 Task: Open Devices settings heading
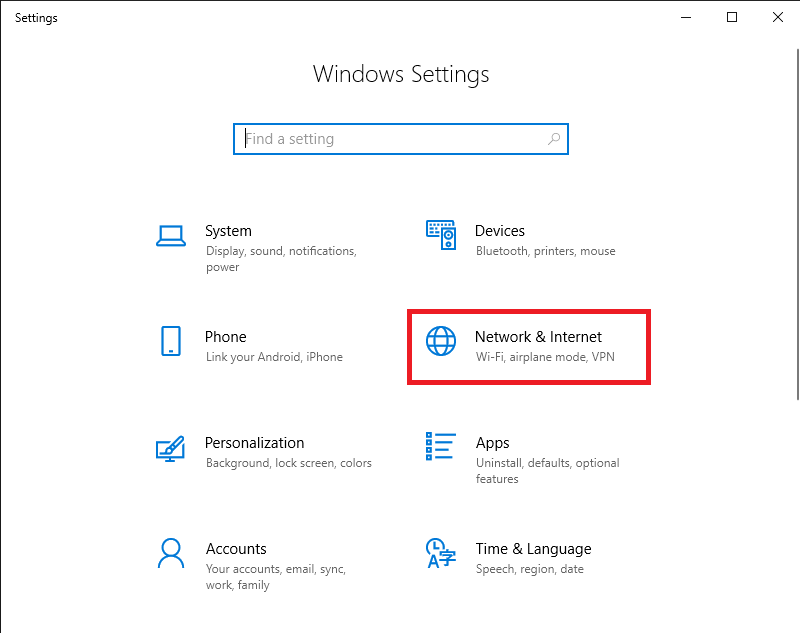tap(499, 231)
